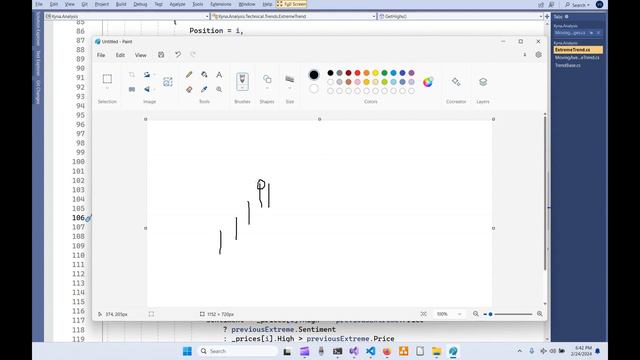Open Visual Studio Debug menu
The image size is (640, 360).
tap(140, 4)
